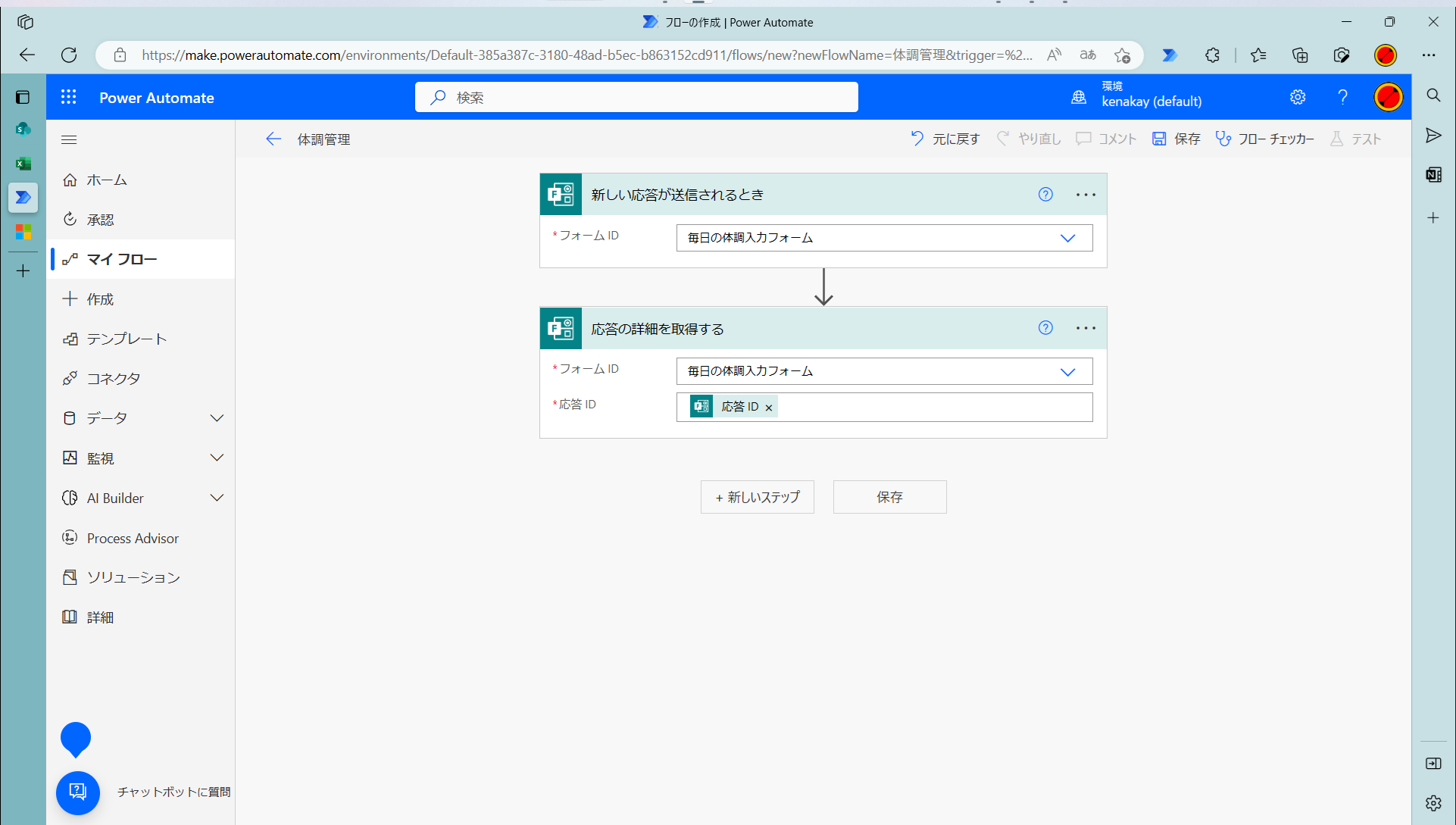The image size is (1456, 825).
Task: Click the Flow Checker icon
Action: 1223,139
